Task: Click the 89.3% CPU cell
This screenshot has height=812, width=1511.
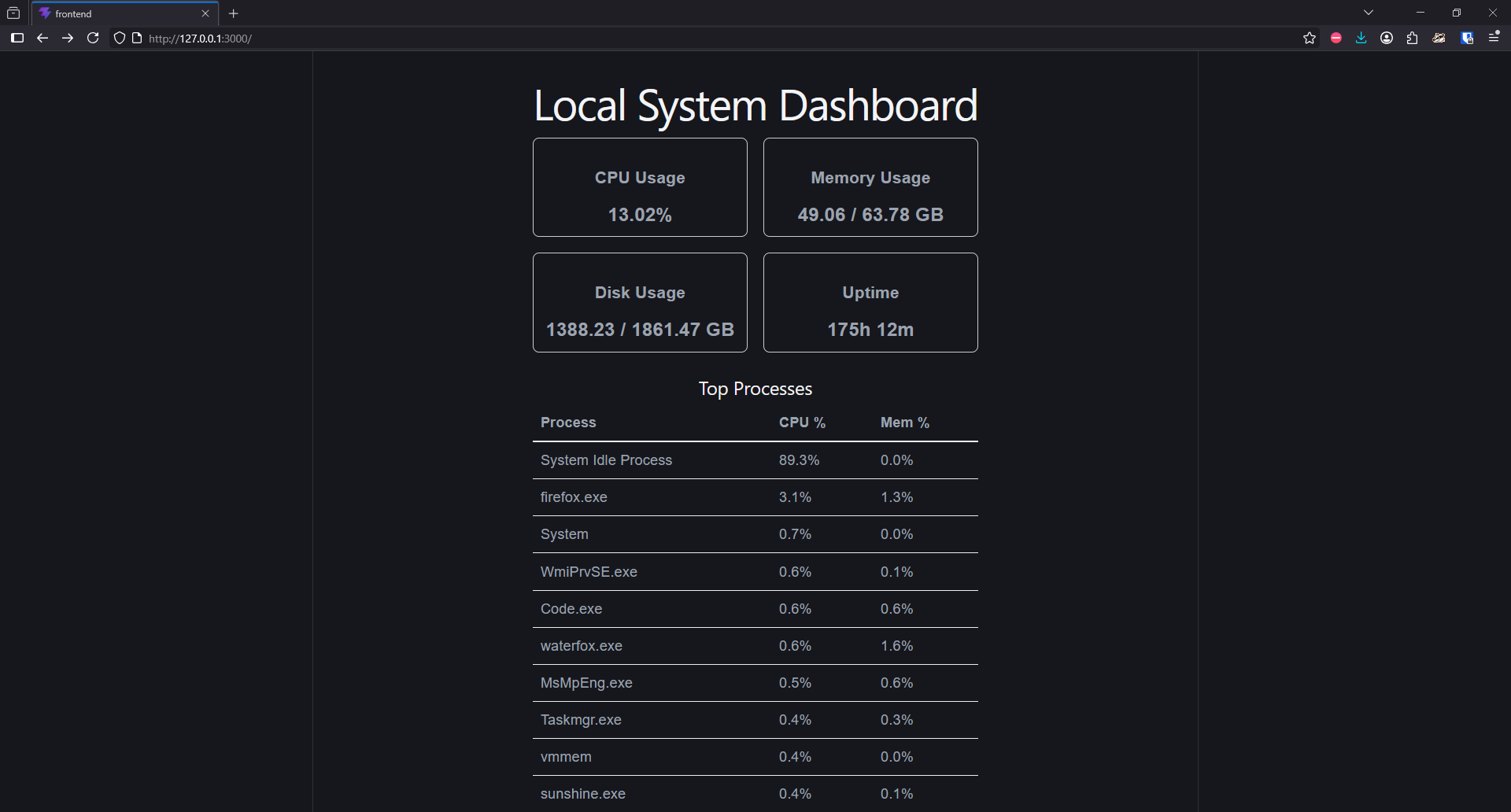Action: coord(799,460)
